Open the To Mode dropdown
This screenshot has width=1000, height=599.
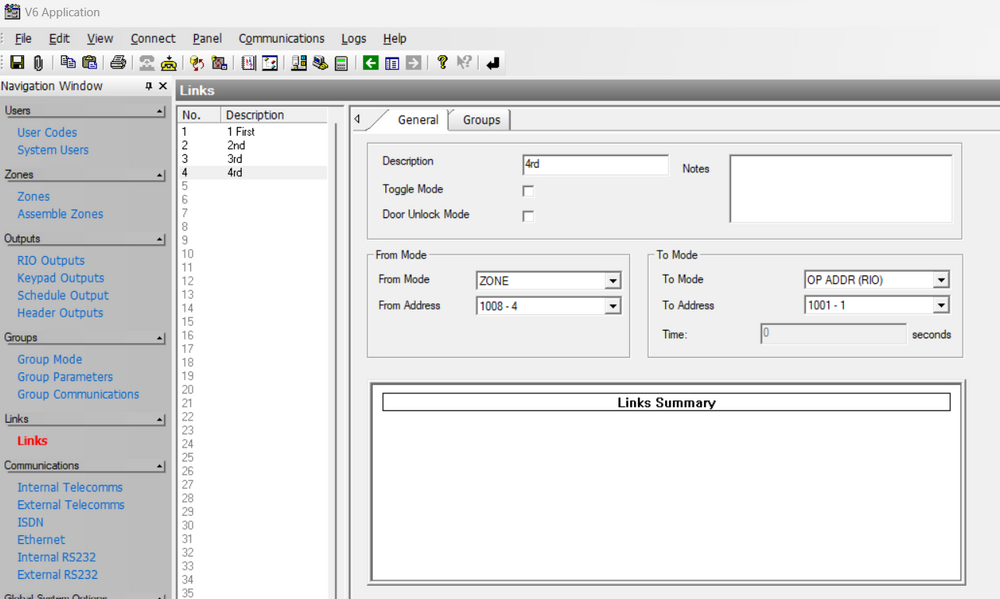click(x=940, y=281)
